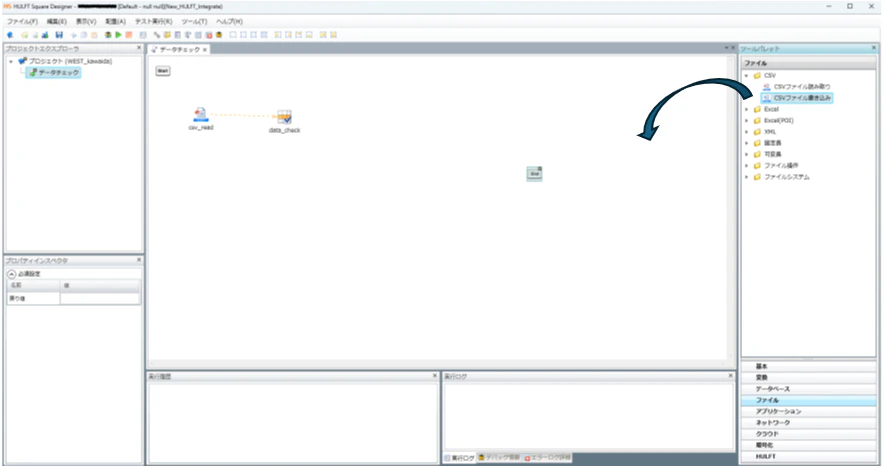884x467 pixels.
Task: Collapse the CSV folder in tool palette
Action: tap(746, 76)
